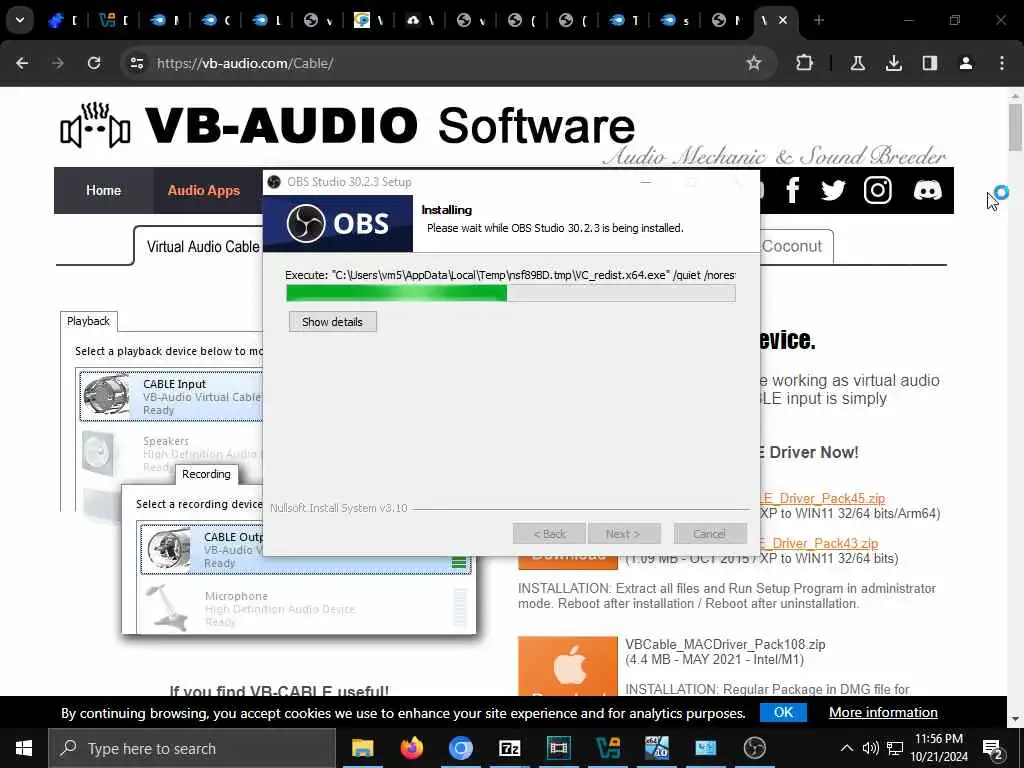Click the OBS logo banner in installer
The width and height of the screenshot is (1024, 768).
pos(338,223)
